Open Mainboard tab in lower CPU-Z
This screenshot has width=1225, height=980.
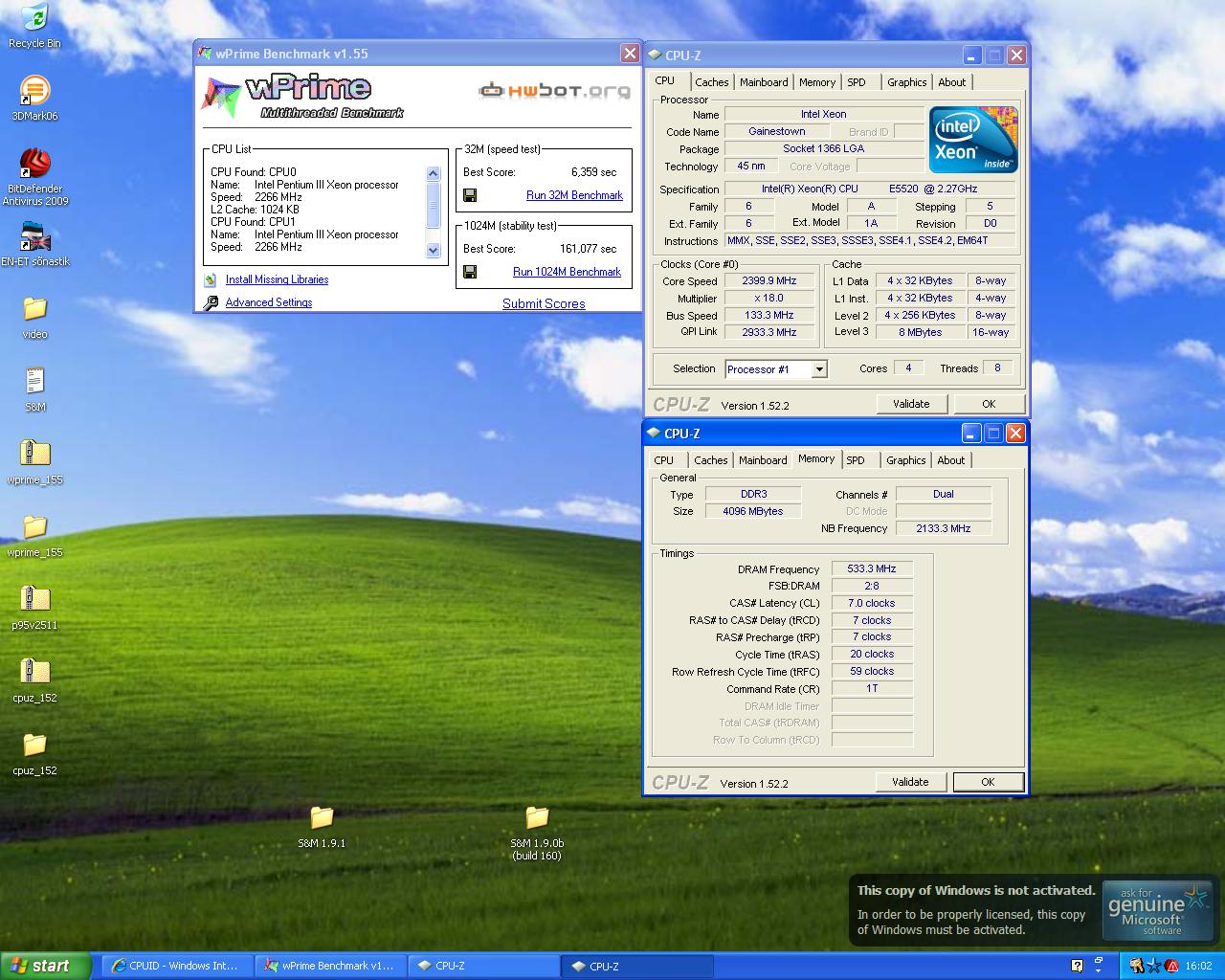coord(763,460)
